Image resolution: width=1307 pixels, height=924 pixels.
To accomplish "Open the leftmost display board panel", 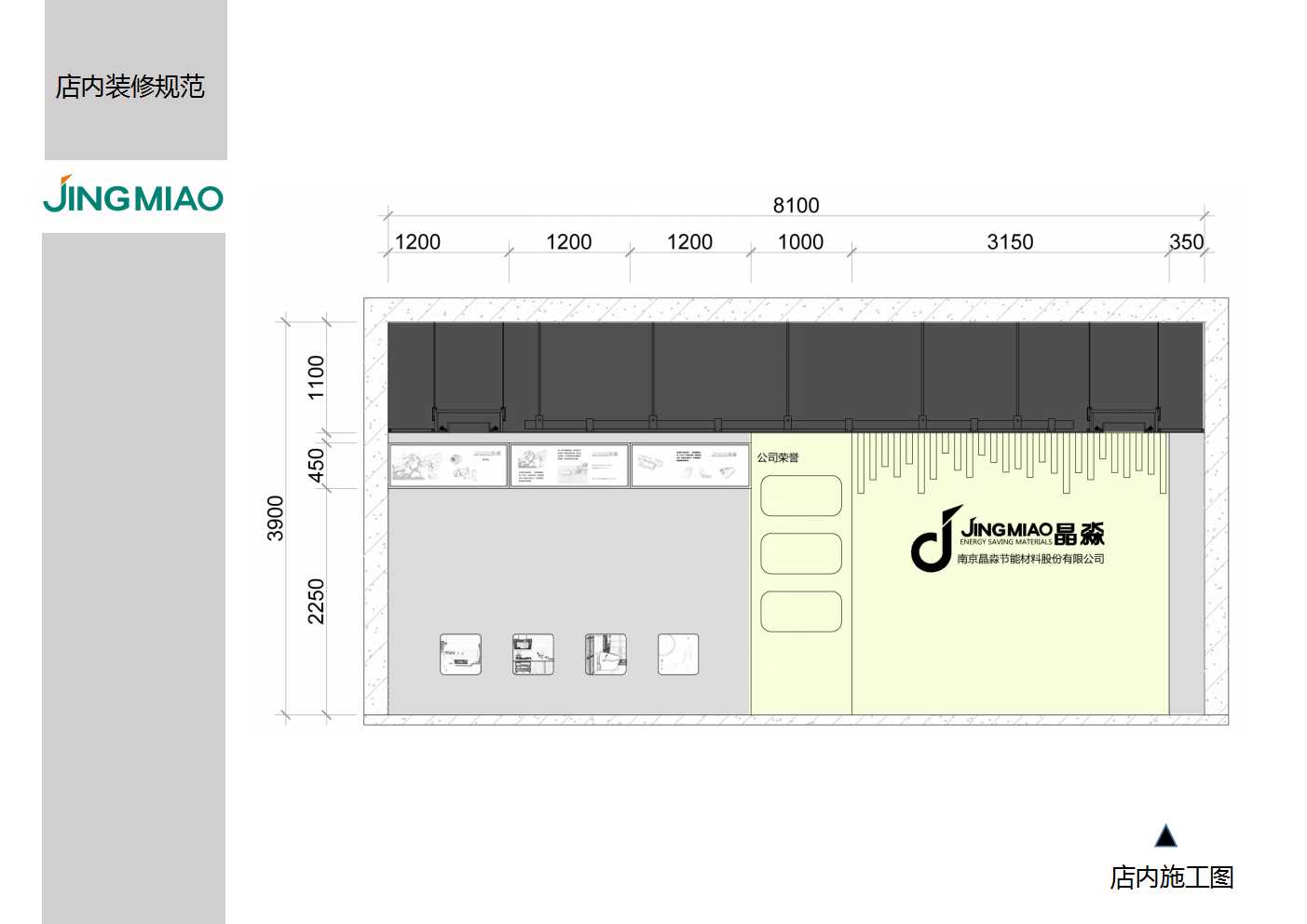I will click(448, 465).
